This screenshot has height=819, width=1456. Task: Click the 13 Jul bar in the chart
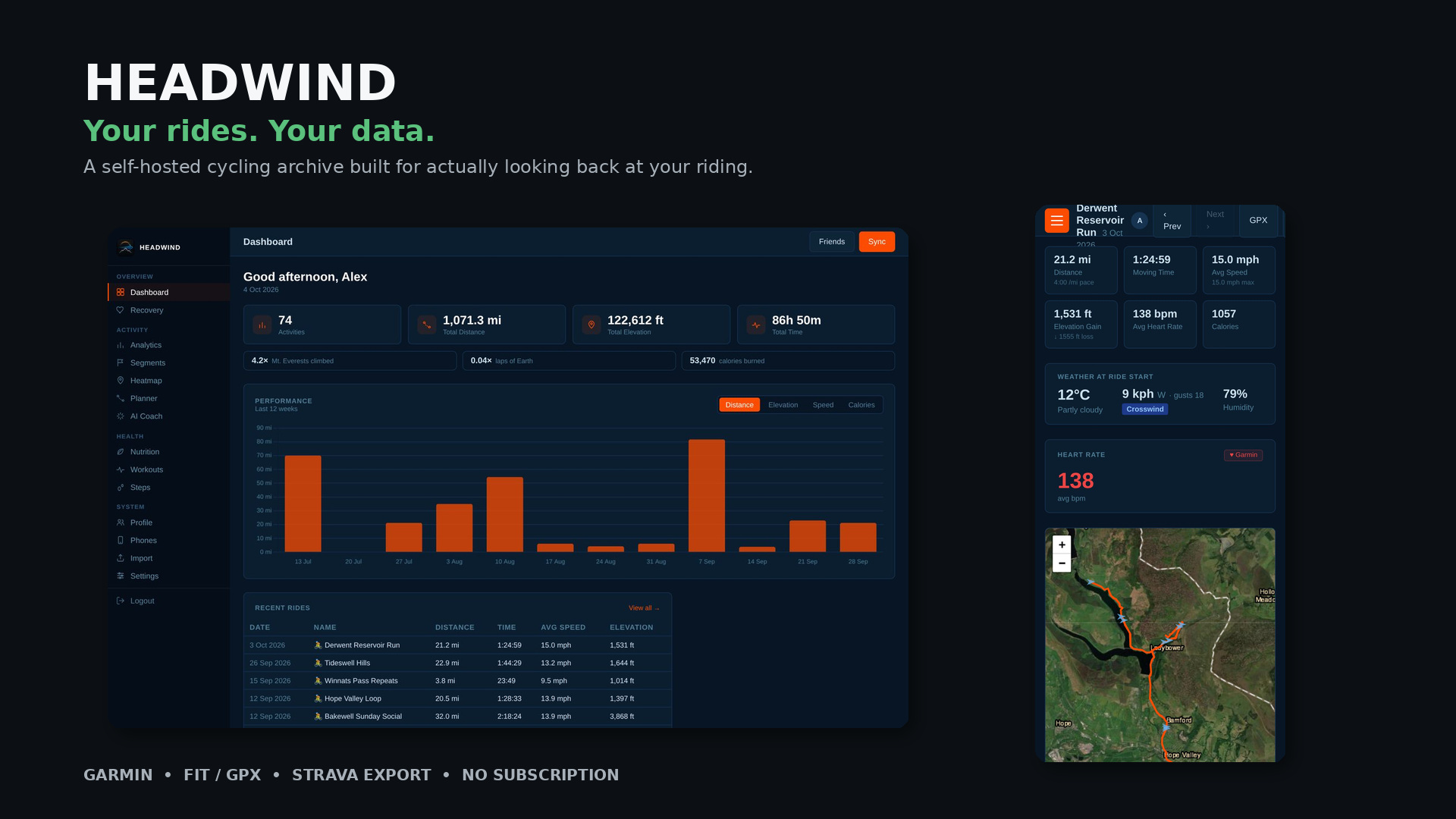pos(303,504)
